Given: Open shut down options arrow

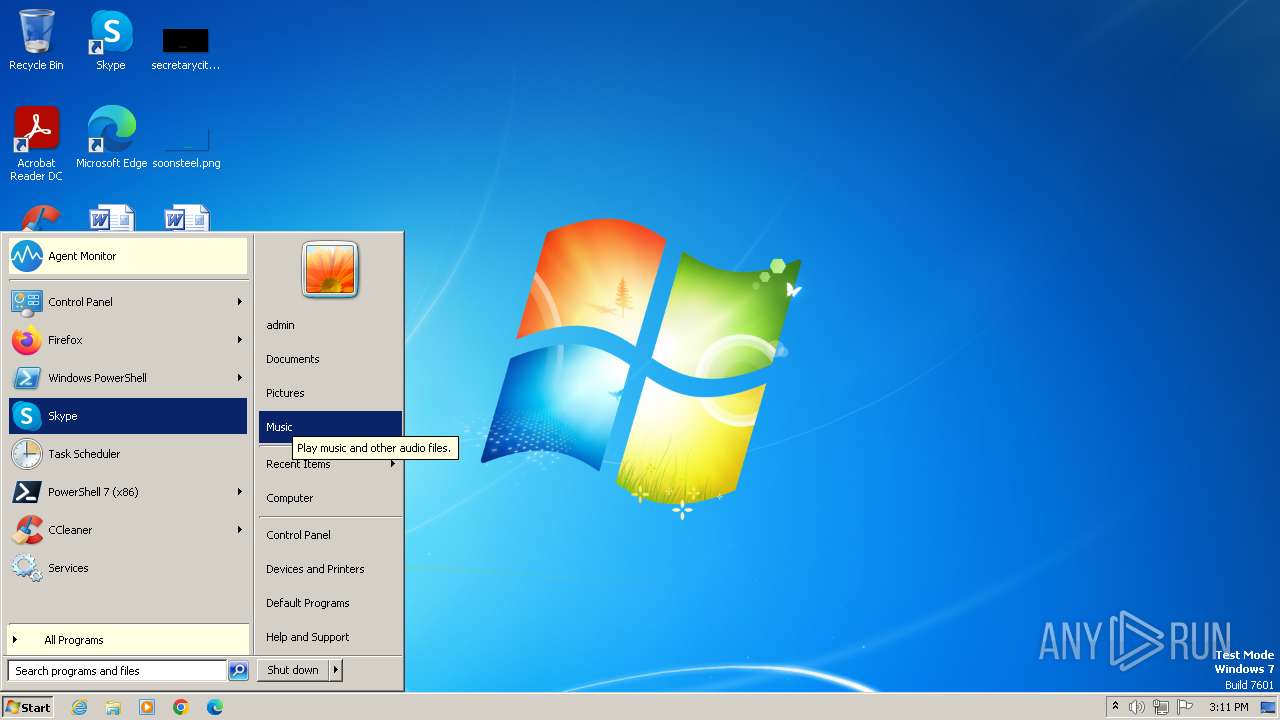Looking at the screenshot, I should (x=336, y=670).
